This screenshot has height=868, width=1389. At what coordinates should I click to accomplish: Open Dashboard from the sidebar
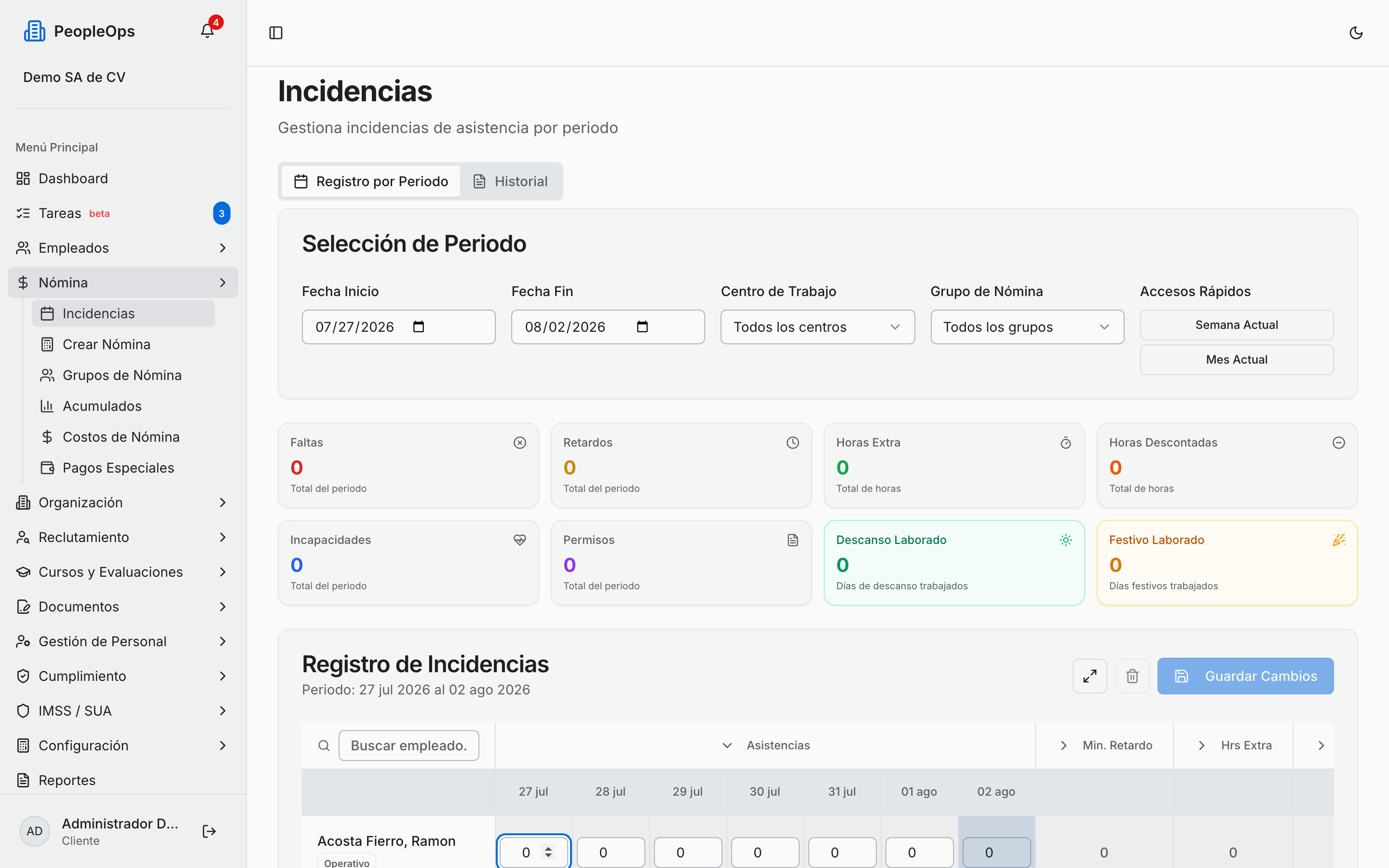tap(123, 178)
